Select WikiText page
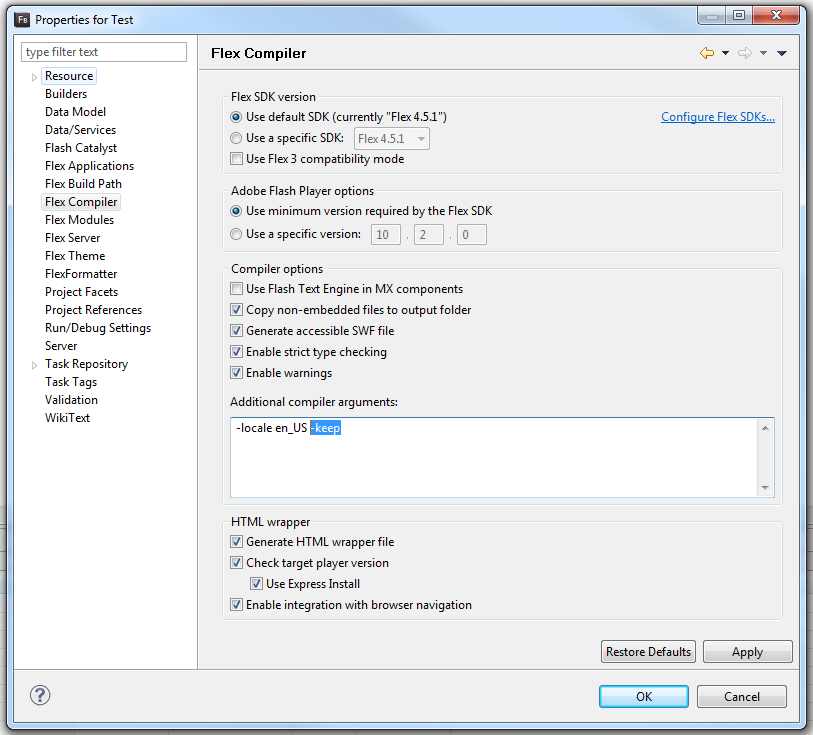This screenshot has width=813, height=735. coord(67,418)
